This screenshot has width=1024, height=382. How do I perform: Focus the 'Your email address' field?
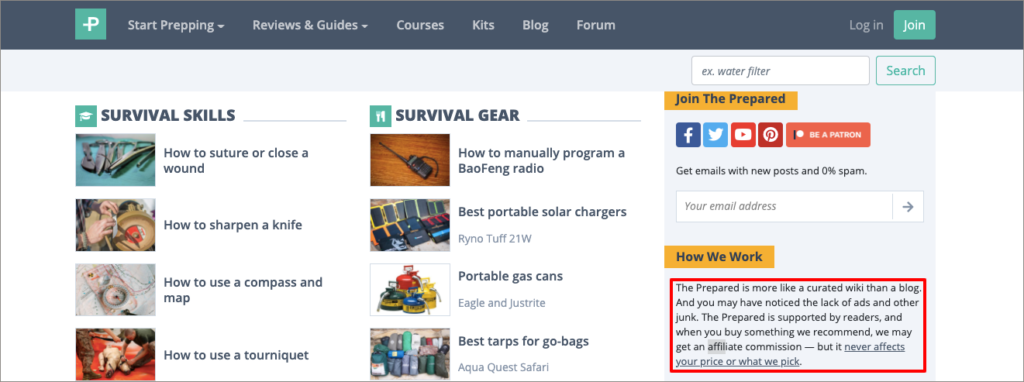(x=784, y=206)
